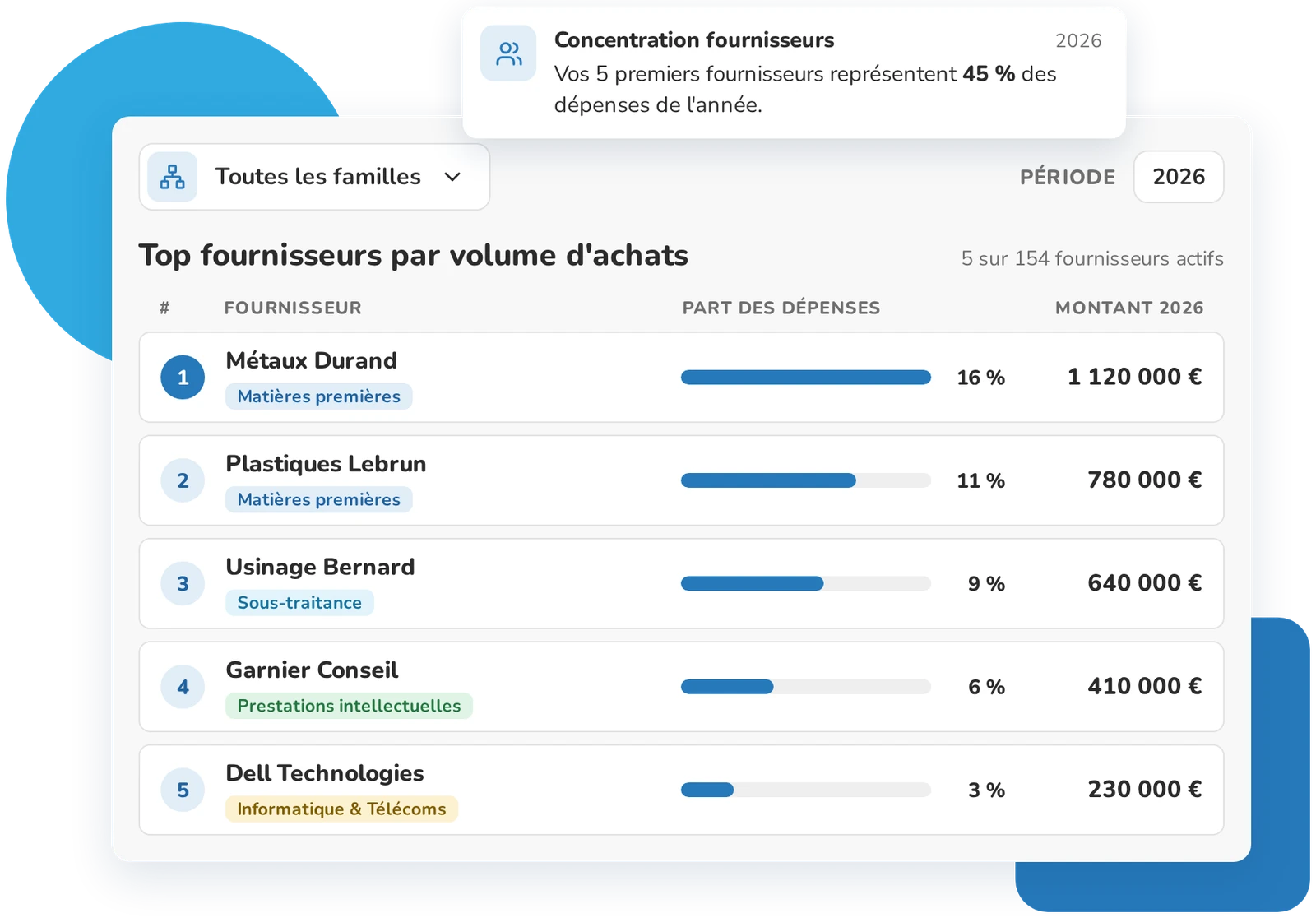This screenshot has width=1316, height=918.
Task: Open the Plastiques Lebrun supplier name
Action: tap(326, 464)
